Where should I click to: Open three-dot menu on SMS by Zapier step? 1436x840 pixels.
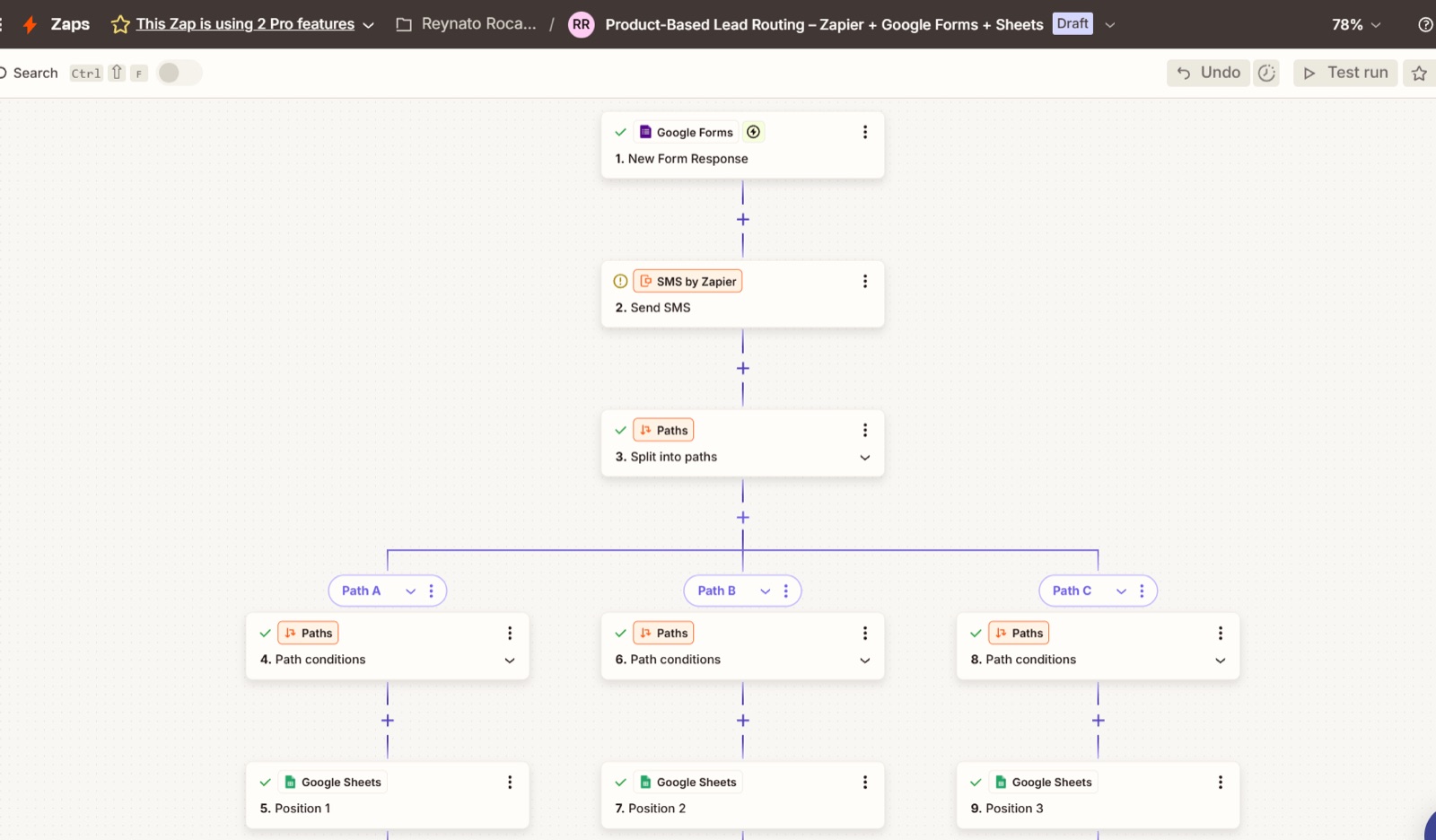point(865,281)
